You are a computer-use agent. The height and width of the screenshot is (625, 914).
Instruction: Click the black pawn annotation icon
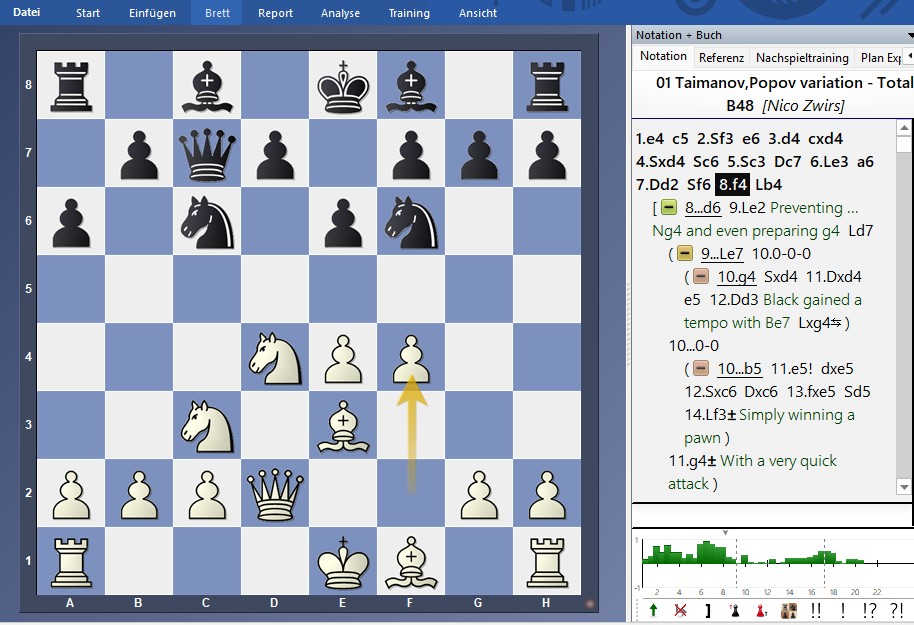(734, 610)
